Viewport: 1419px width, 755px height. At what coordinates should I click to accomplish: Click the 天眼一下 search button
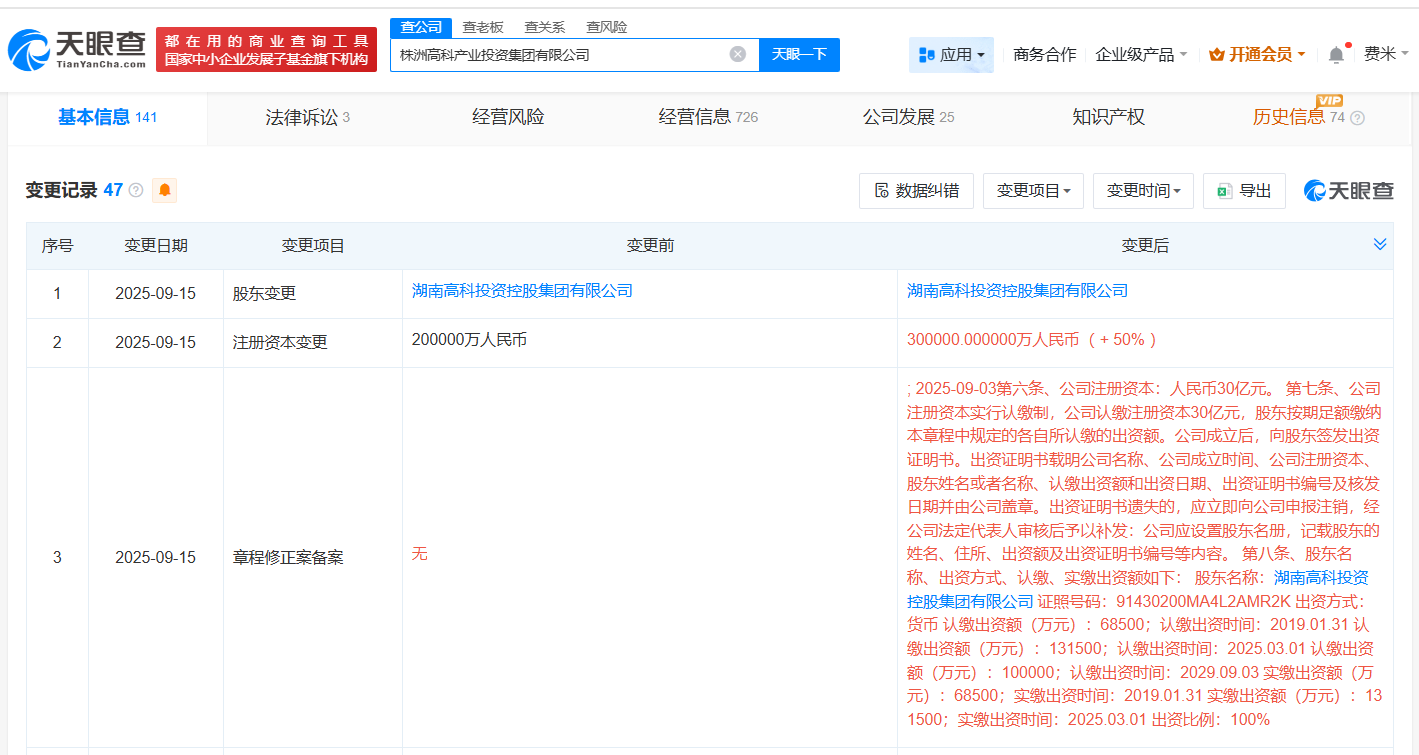[x=799, y=55]
